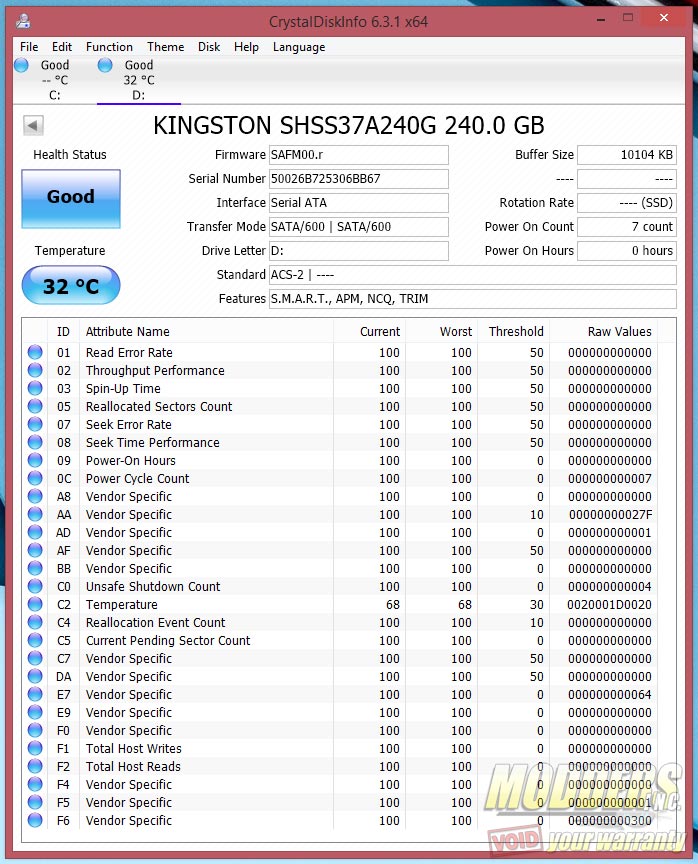Open the Disk menu

click(209, 47)
